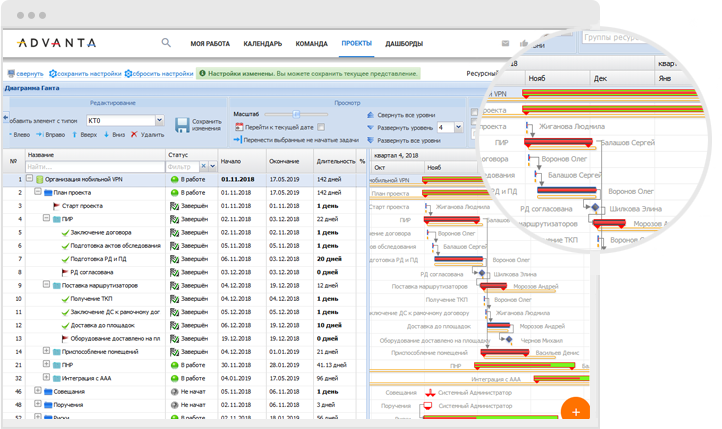Click the Перейти к текущей дате calendar icon
This screenshot has width=722, height=429.
239,127
